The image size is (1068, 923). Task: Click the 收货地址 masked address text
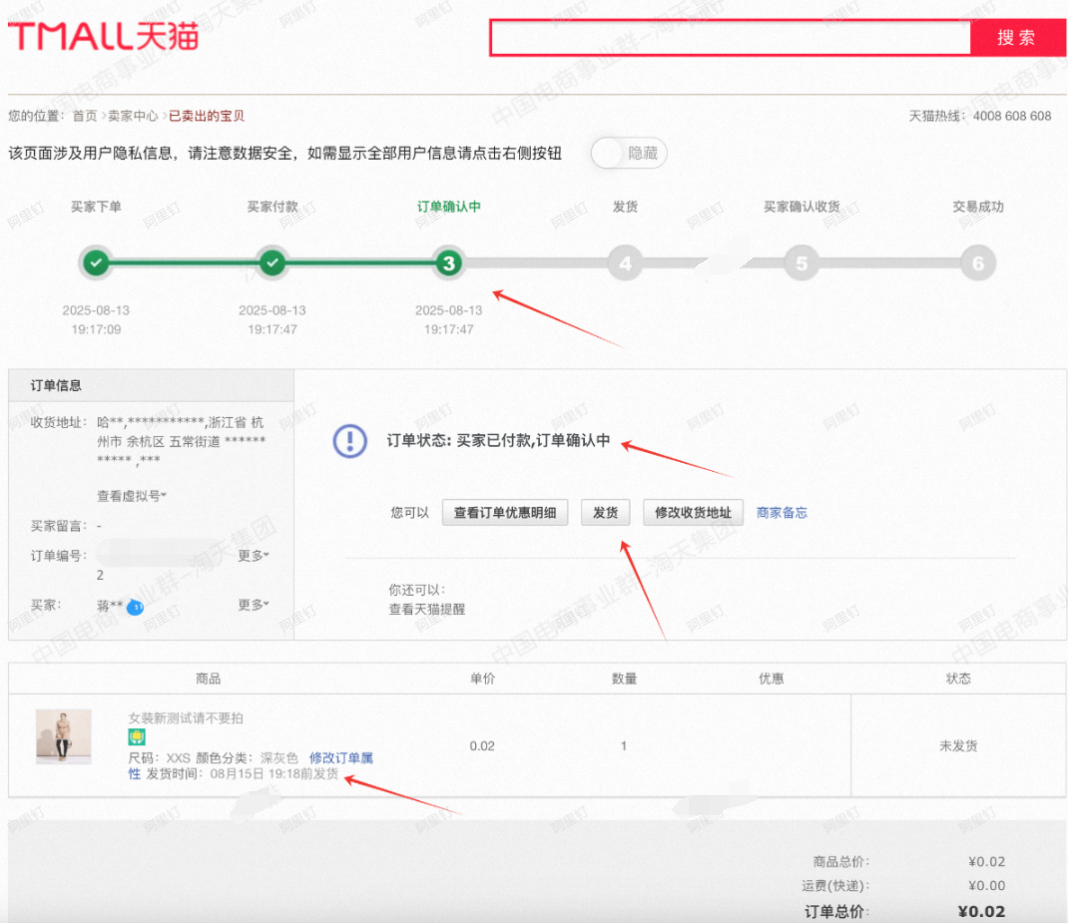click(x=181, y=441)
